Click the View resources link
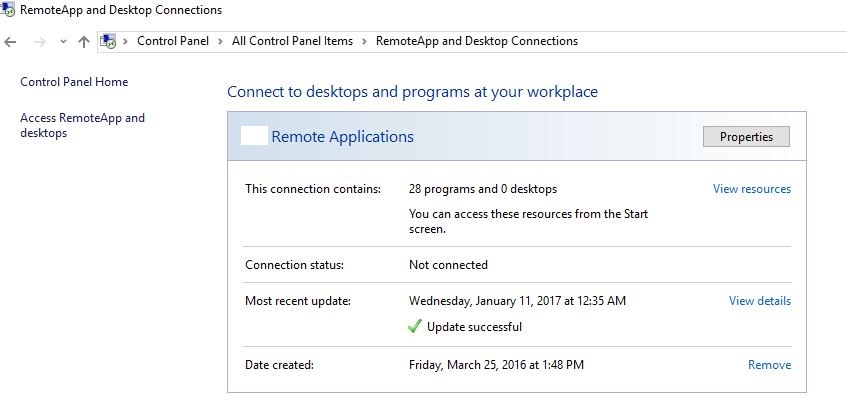This screenshot has height=410, width=847. pos(751,189)
